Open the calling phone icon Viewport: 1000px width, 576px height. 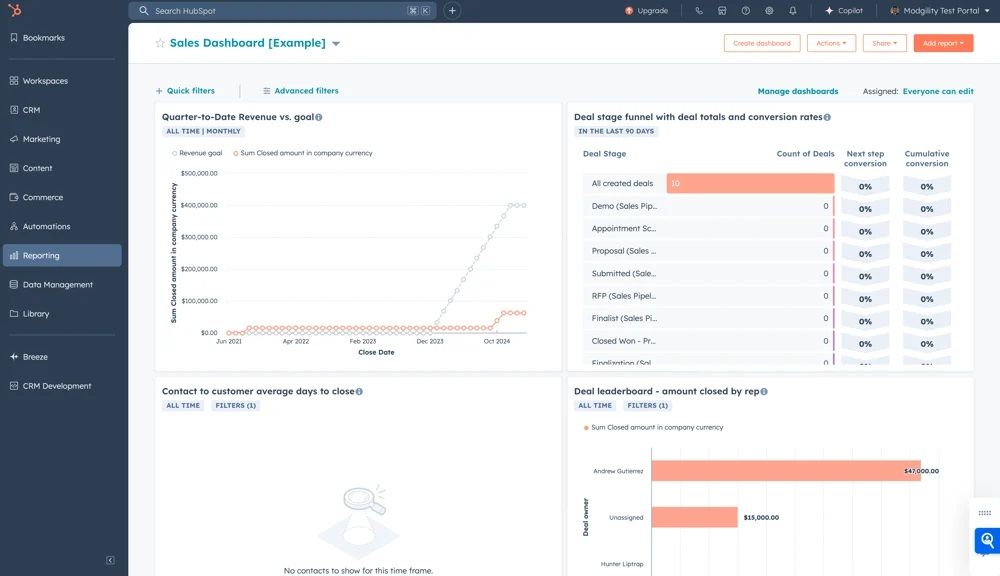click(699, 11)
